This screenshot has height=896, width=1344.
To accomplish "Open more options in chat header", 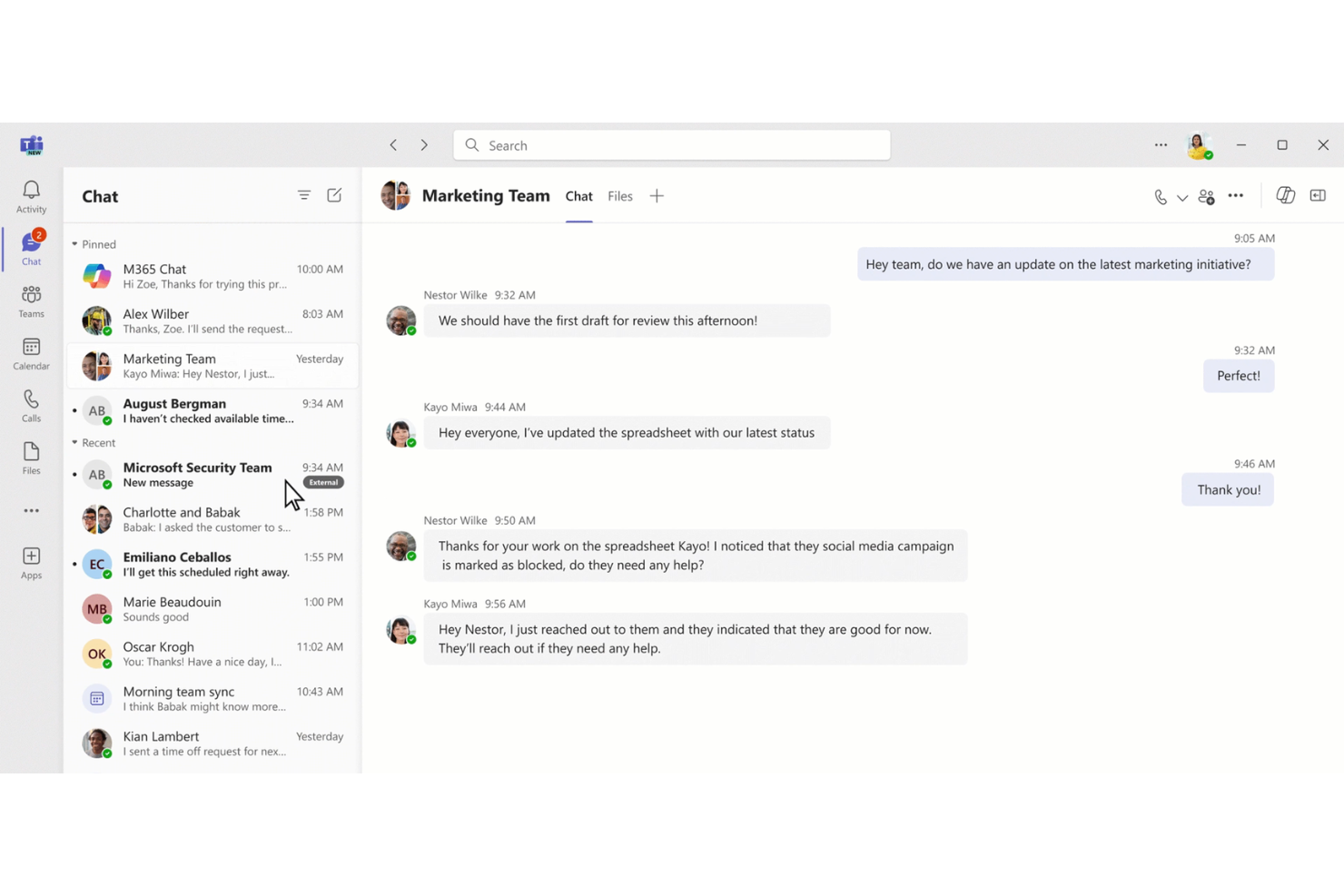I will (1236, 196).
